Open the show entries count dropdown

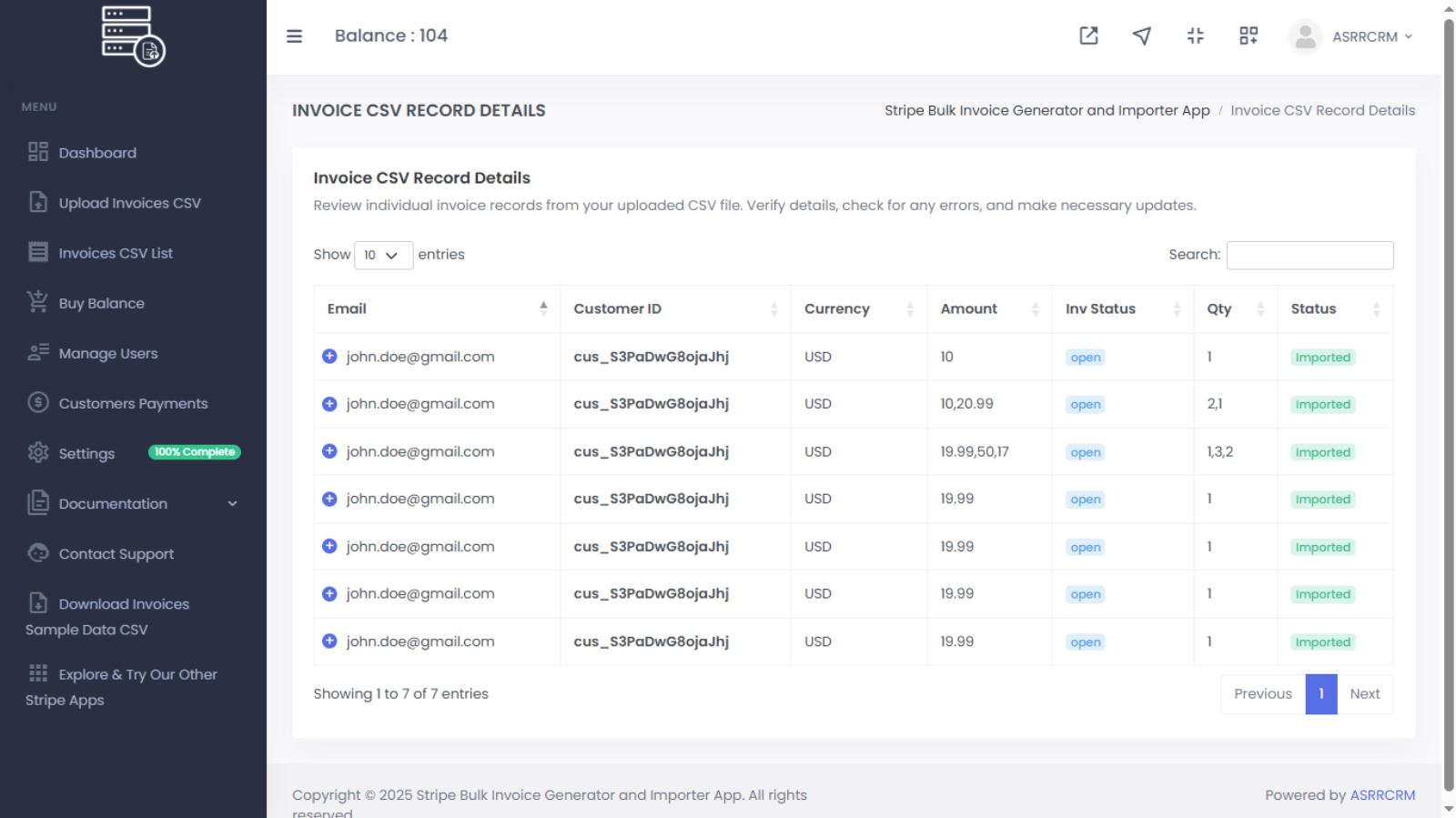pos(383,256)
